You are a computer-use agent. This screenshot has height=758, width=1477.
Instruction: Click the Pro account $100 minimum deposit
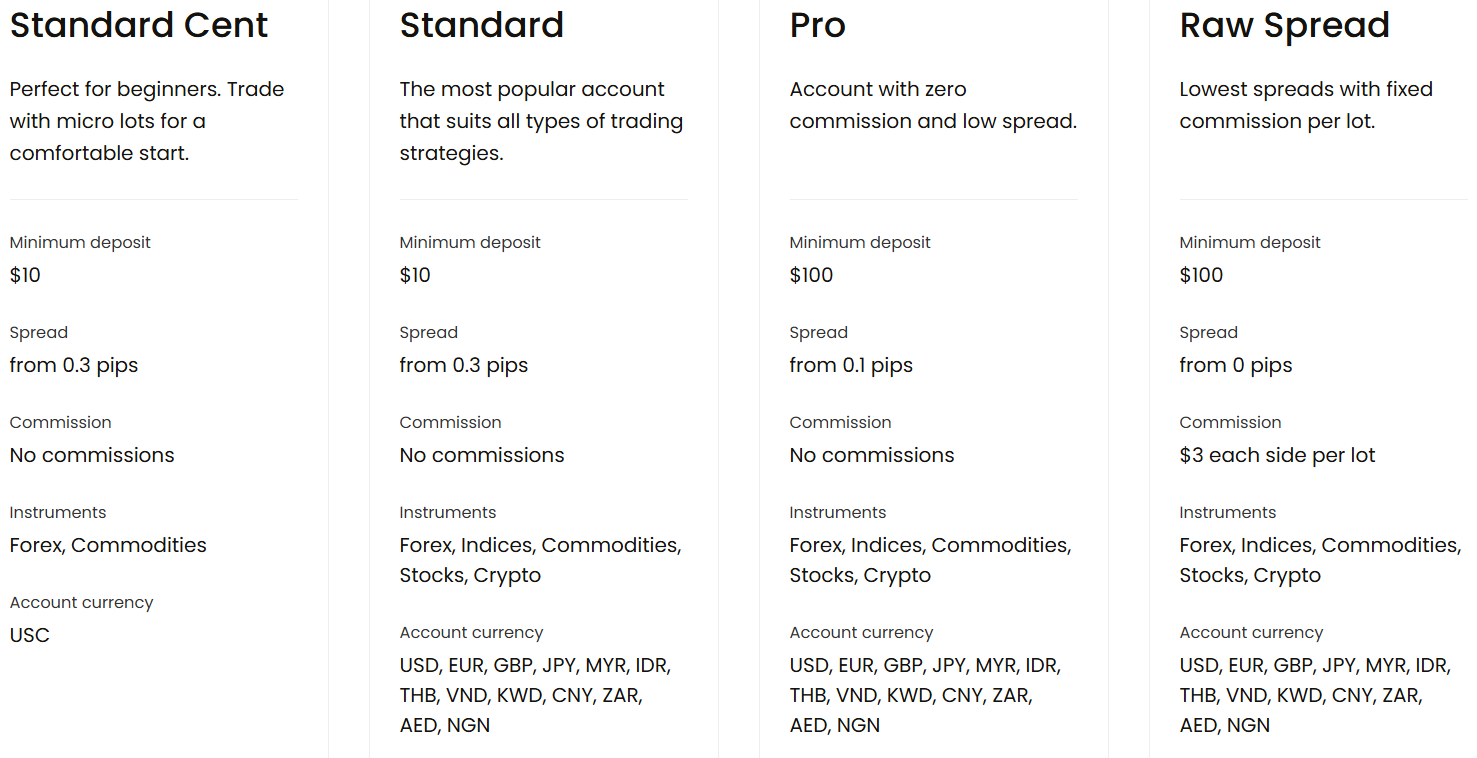coord(811,275)
